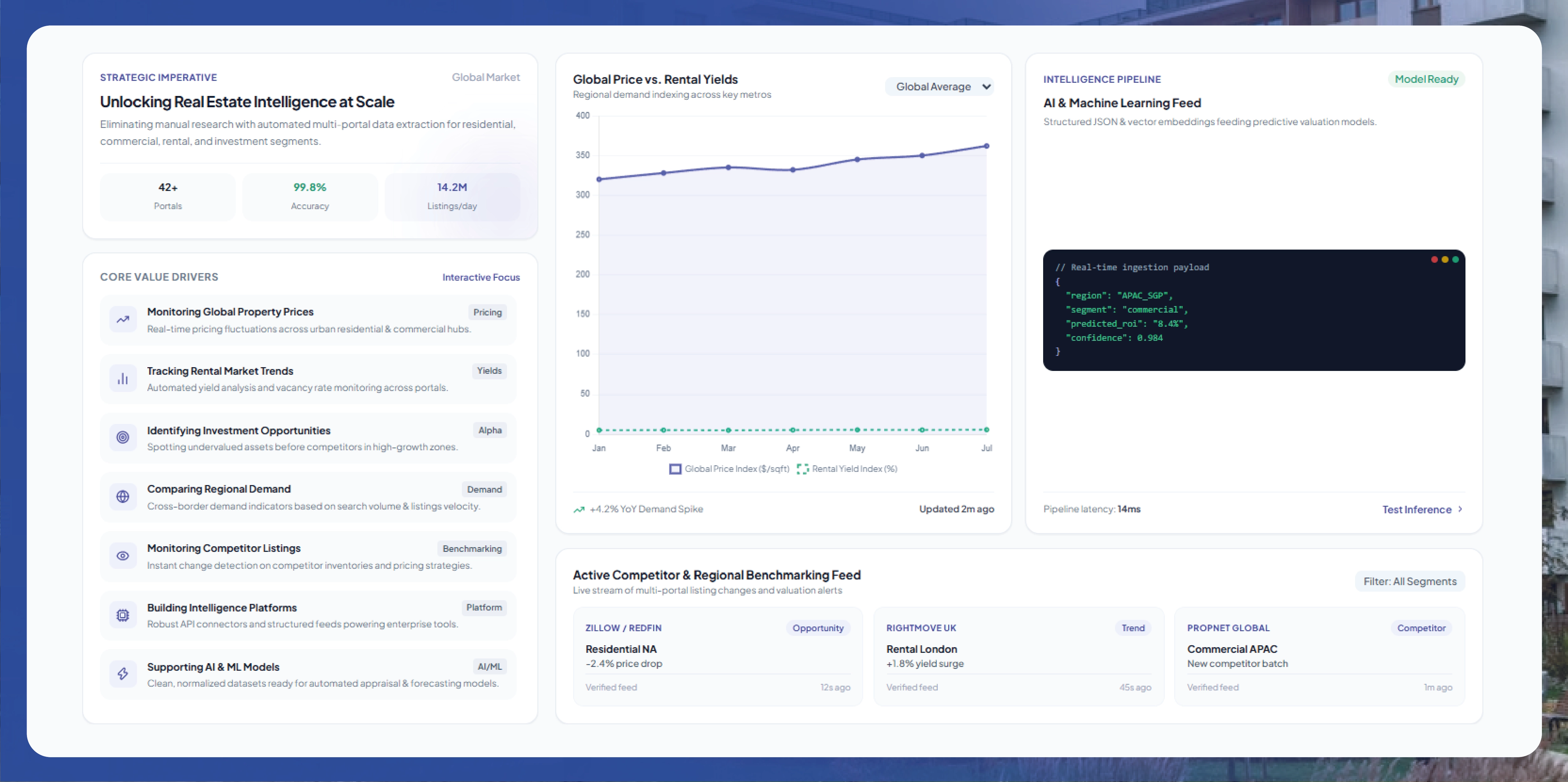
Task: Click the Monitoring Global Property Prices title
Action: tap(230, 312)
